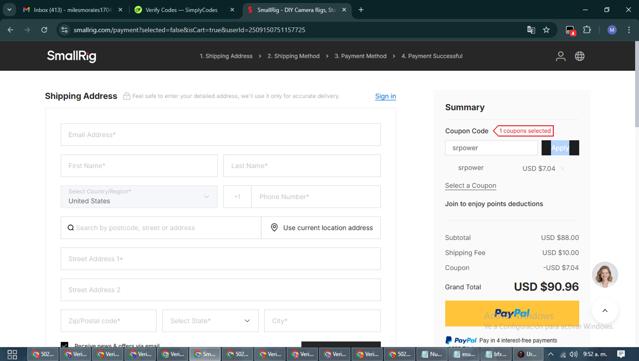Click the 1 coupons selected tag

pos(524,131)
